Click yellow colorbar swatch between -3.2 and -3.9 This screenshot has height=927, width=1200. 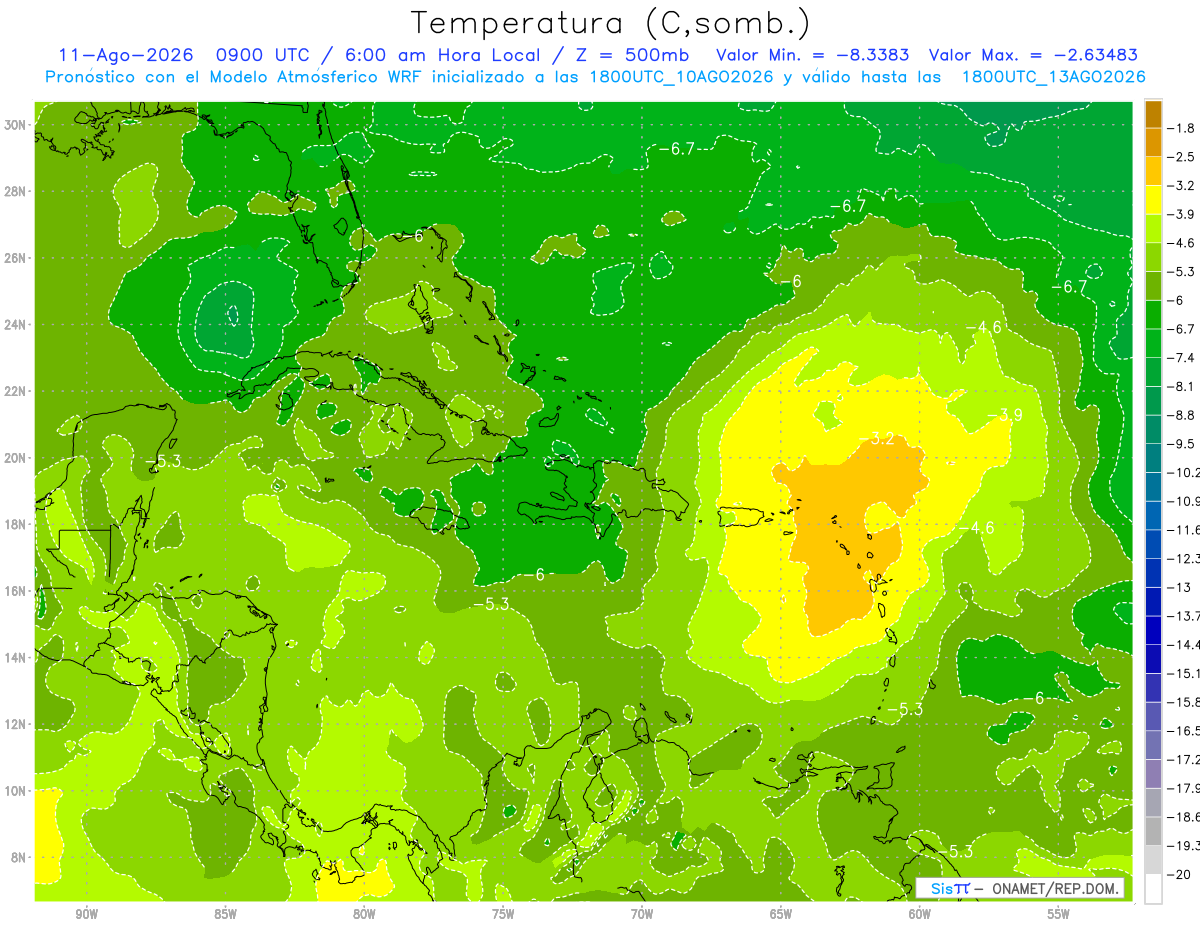(x=1153, y=200)
